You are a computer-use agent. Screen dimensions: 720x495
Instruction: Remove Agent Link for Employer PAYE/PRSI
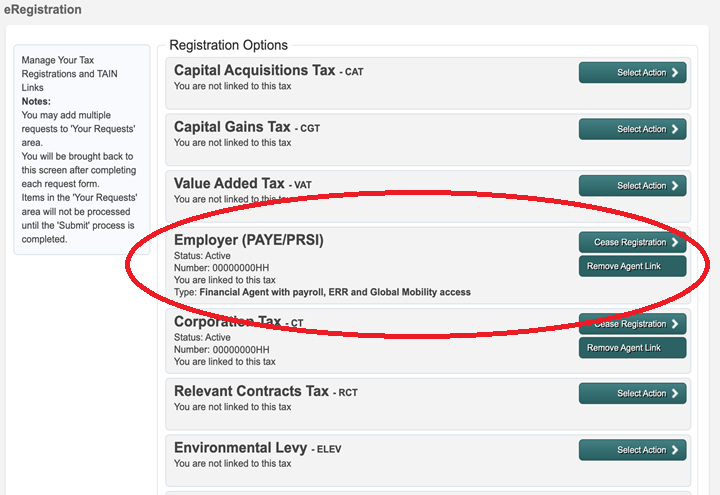tap(632, 266)
